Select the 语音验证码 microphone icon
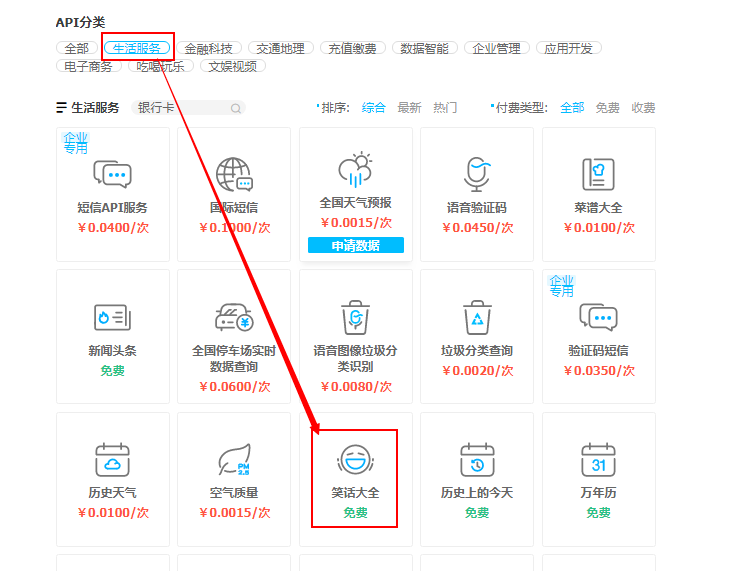Screen dimensions: 753x571 477,174
